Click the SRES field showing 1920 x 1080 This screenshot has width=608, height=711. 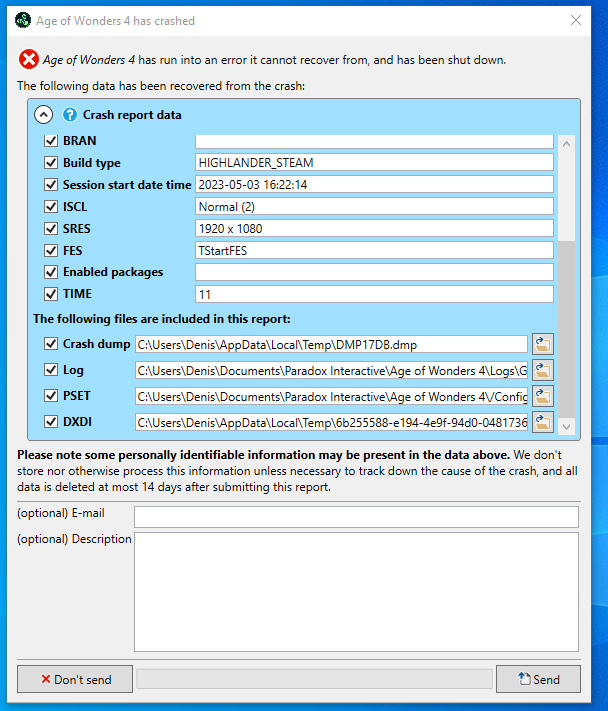coord(375,228)
